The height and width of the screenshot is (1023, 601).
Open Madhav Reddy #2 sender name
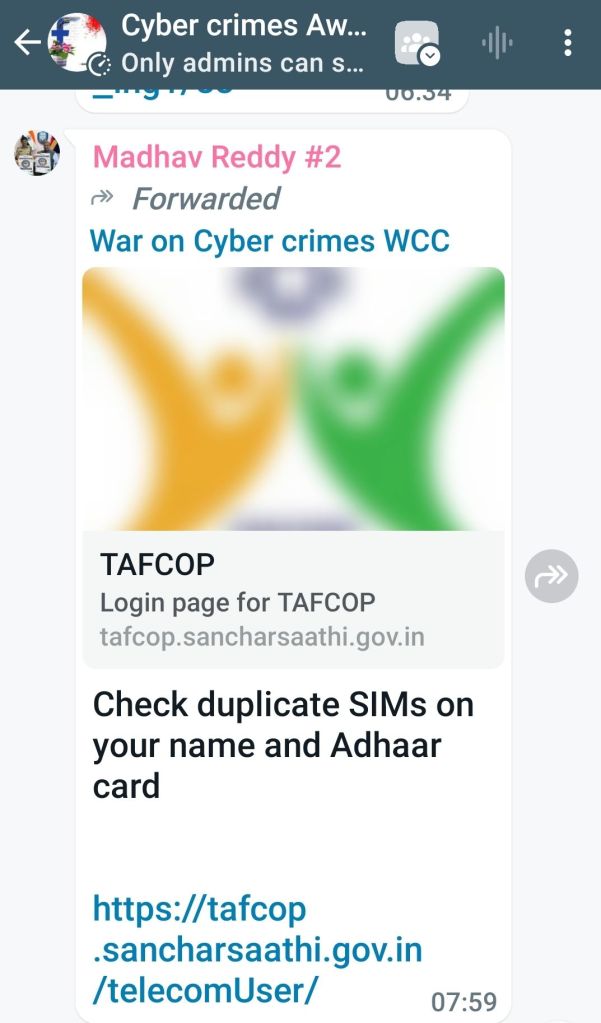(217, 158)
